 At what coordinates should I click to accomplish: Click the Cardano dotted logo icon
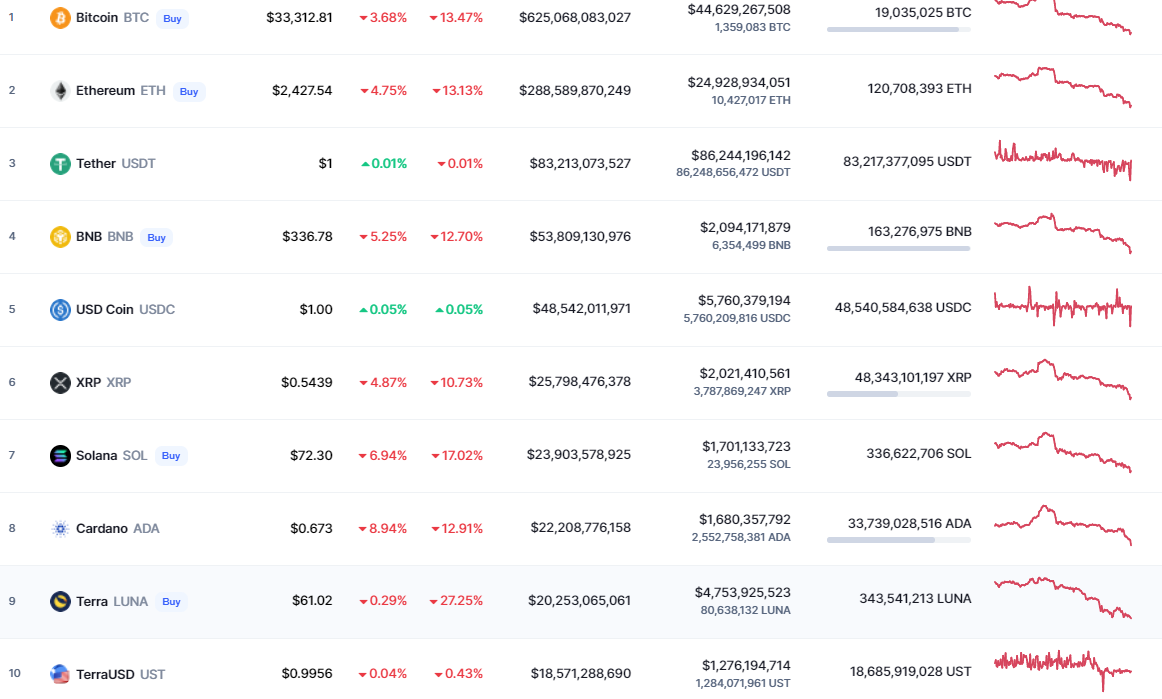(60, 529)
